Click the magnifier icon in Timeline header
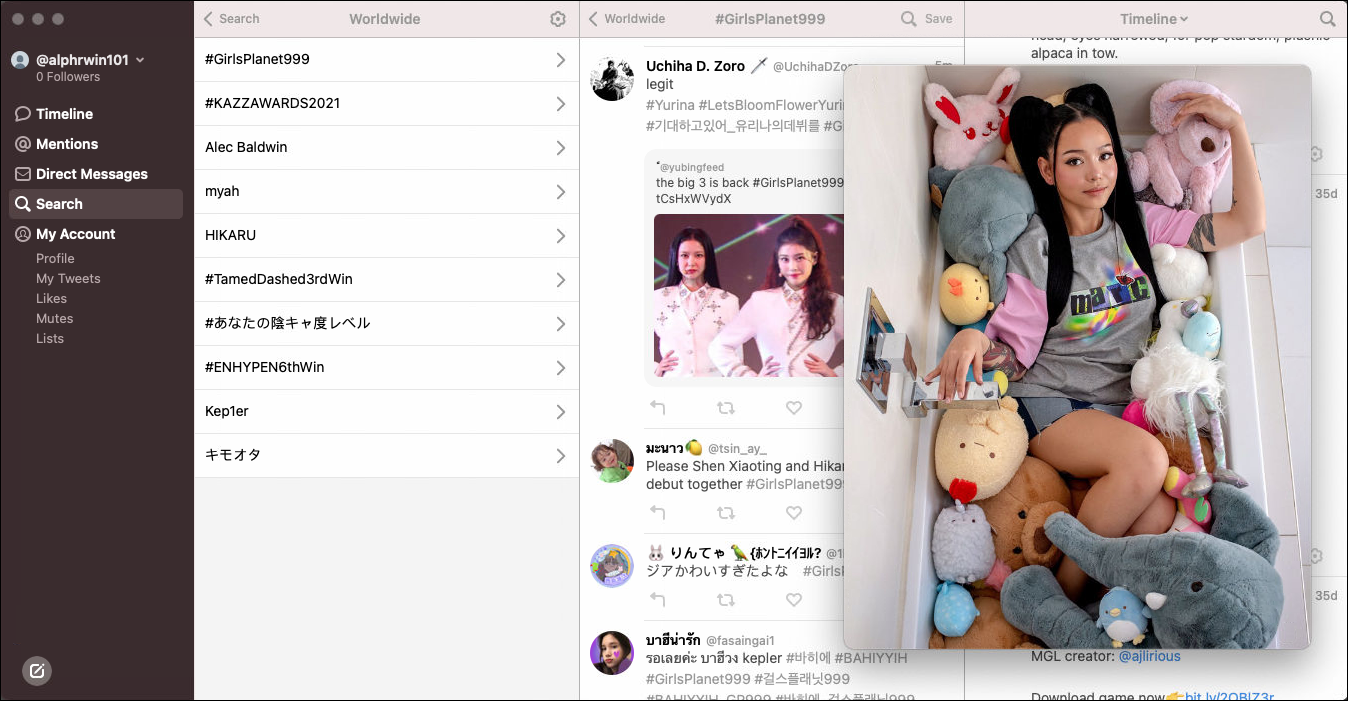 click(1327, 19)
